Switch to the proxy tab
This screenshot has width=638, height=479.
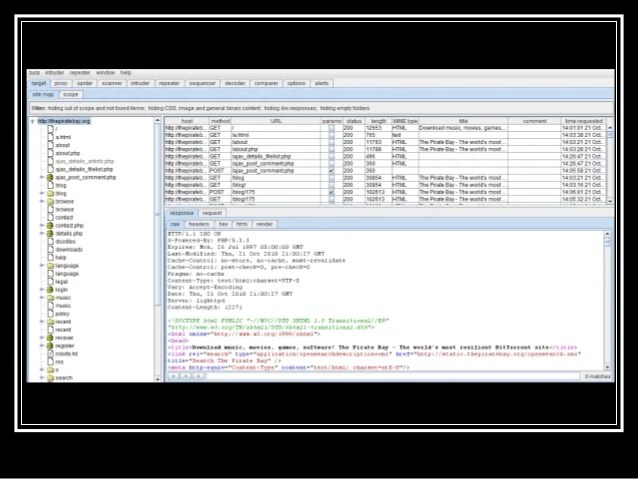point(61,83)
